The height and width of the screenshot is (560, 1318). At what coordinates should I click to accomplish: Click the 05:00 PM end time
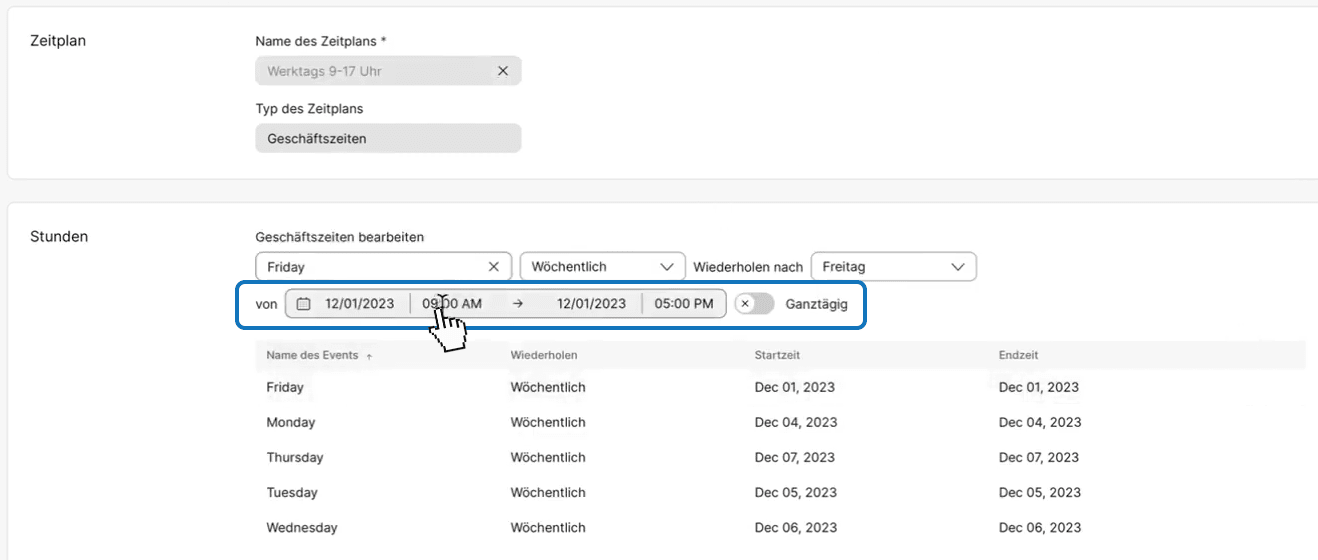[x=684, y=304]
